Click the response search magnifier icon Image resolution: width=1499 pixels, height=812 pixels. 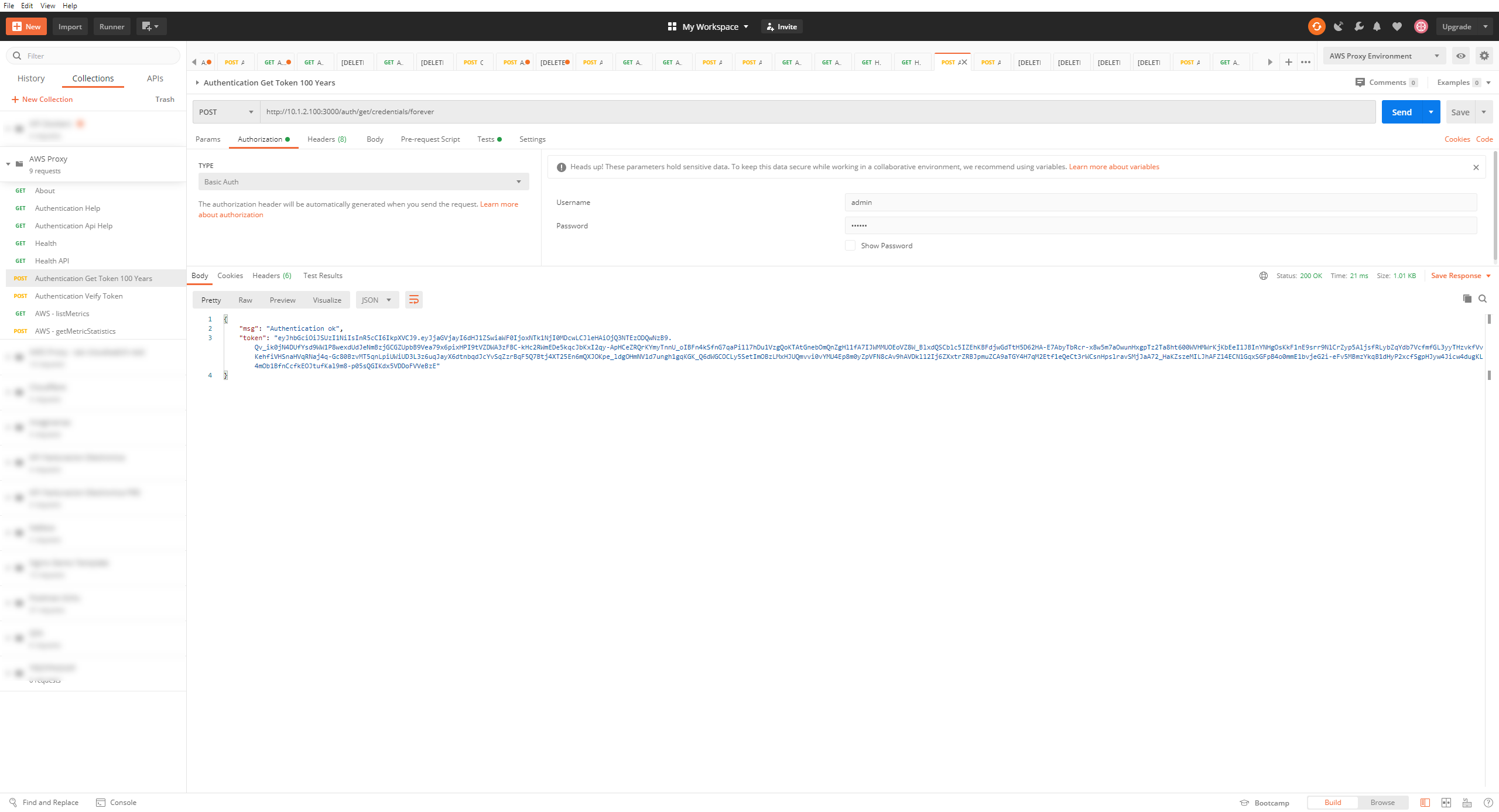[x=1483, y=299]
